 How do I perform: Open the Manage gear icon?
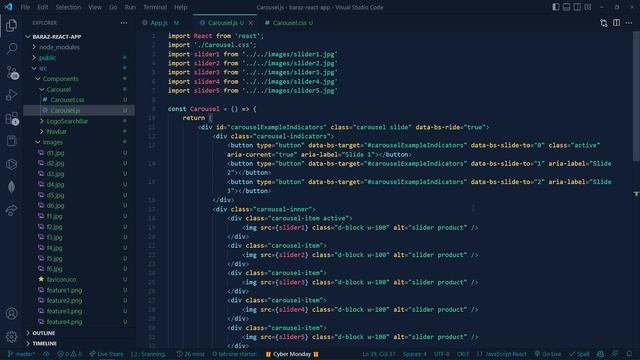[11, 337]
